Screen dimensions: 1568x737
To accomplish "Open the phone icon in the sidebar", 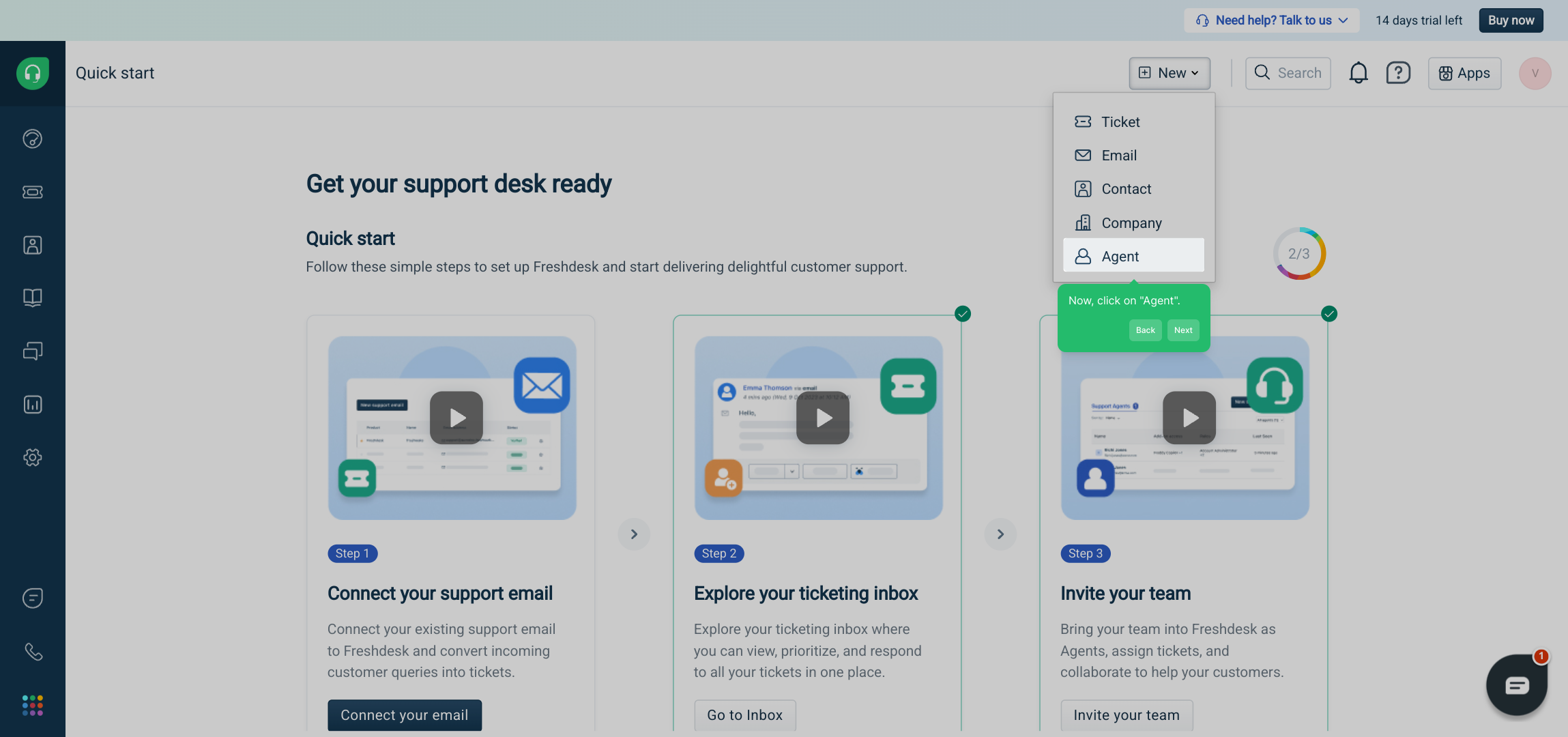I will point(33,652).
